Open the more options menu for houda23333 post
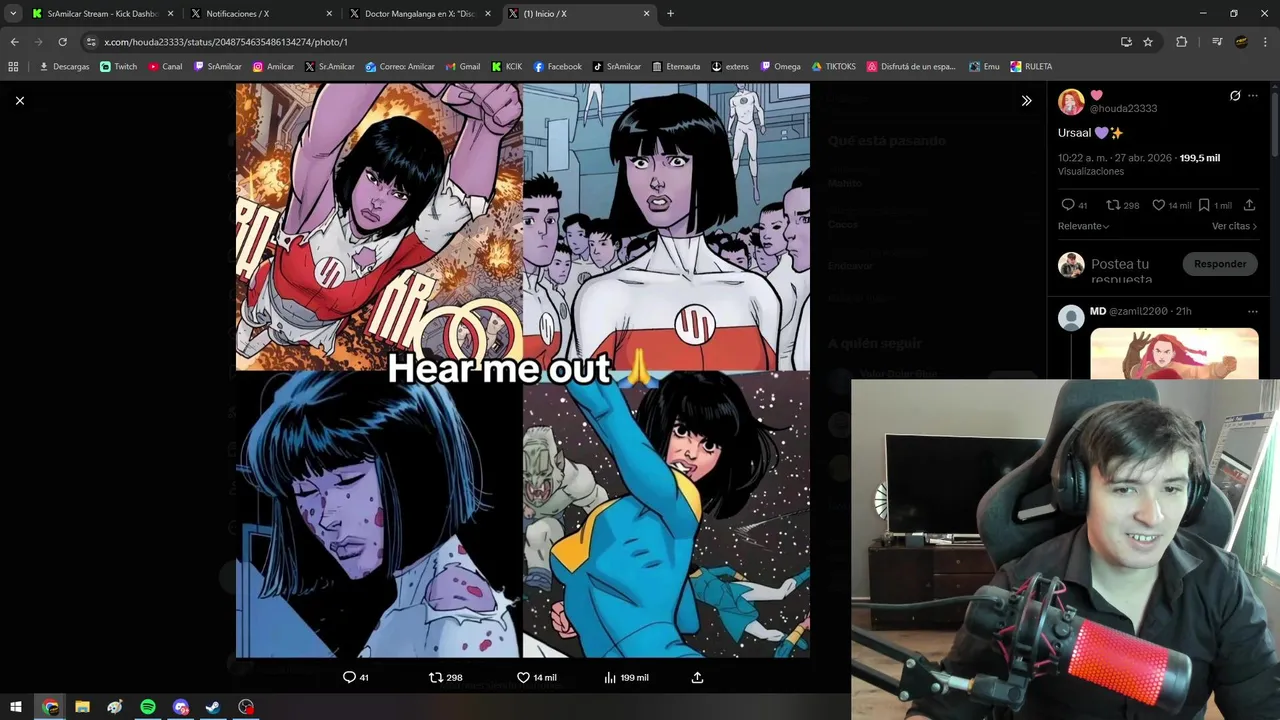This screenshot has width=1280, height=720. (x=1253, y=96)
